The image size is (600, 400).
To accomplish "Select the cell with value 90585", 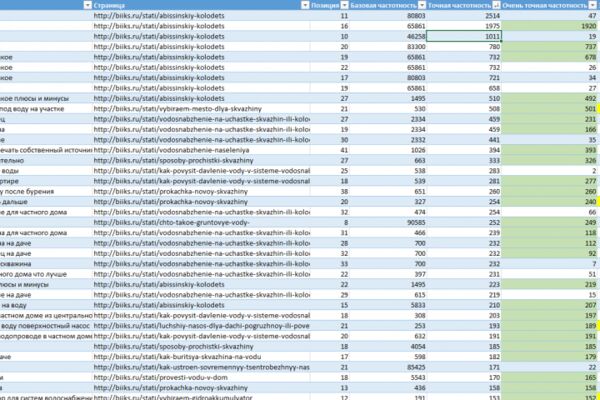I will (x=388, y=222).
